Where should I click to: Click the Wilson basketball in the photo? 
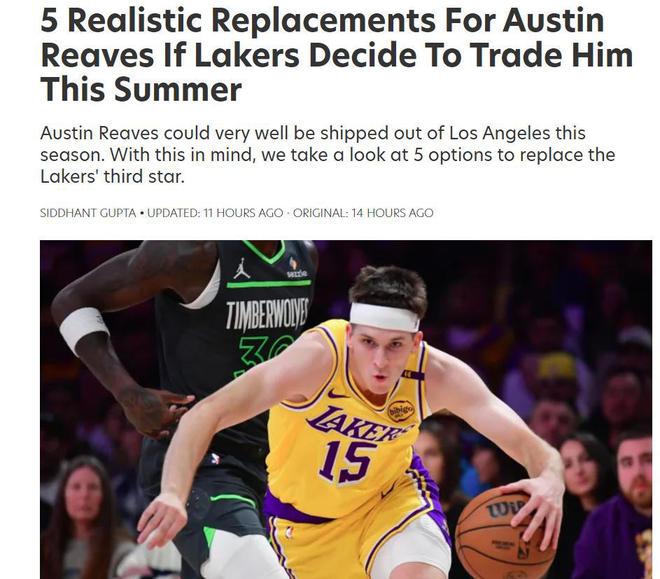(x=505, y=533)
